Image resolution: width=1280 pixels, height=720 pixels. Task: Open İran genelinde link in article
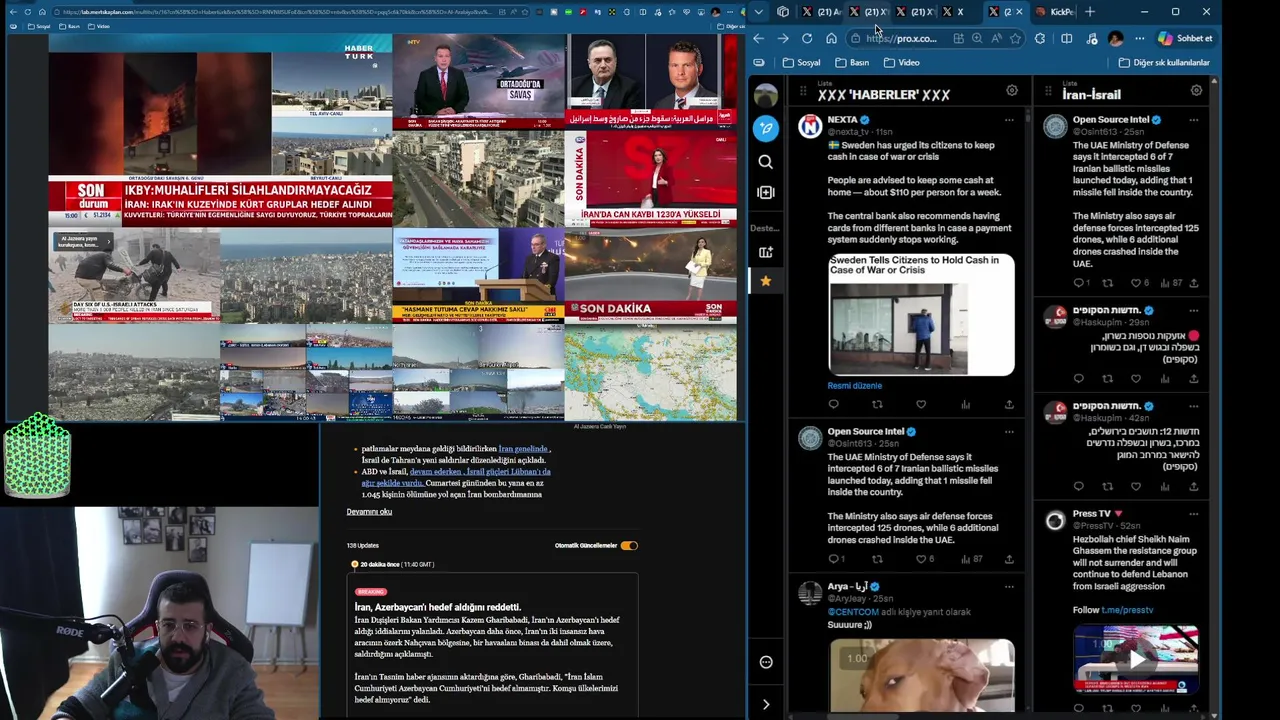[x=523, y=450]
